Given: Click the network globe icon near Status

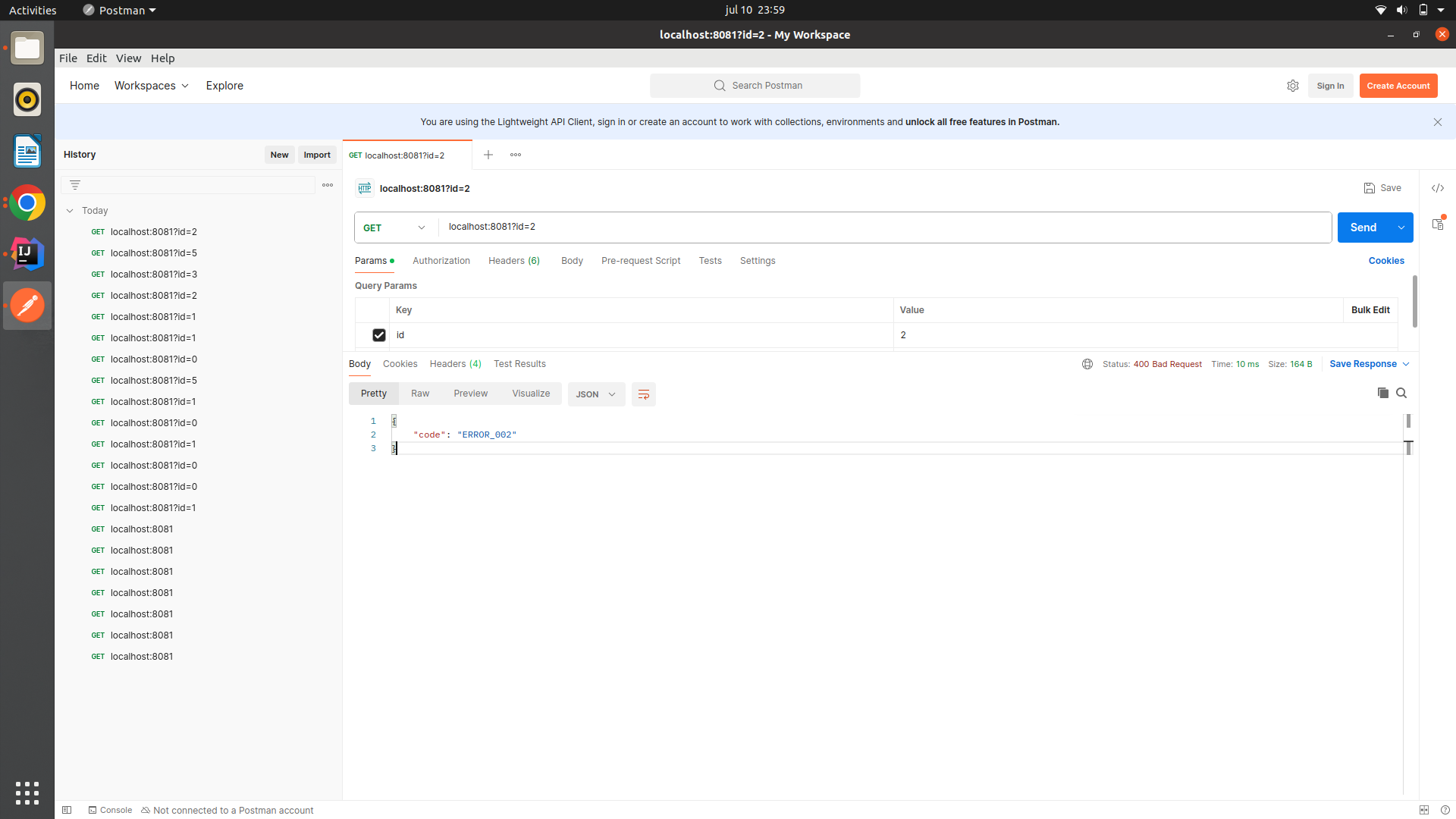Looking at the screenshot, I should click(1087, 364).
